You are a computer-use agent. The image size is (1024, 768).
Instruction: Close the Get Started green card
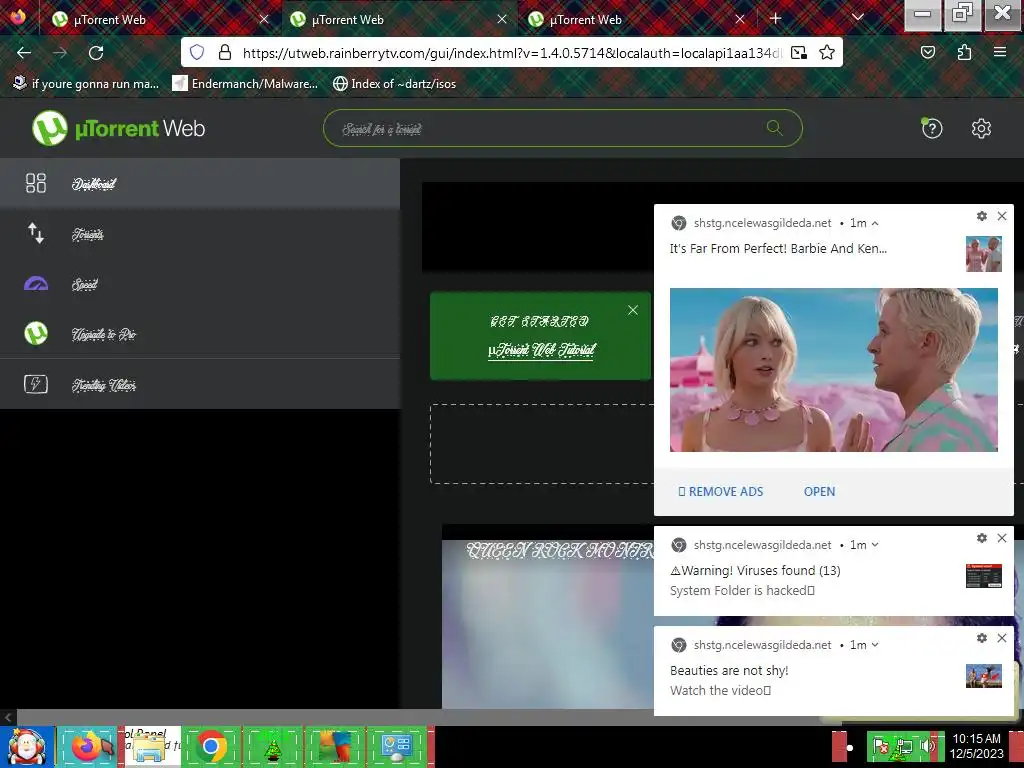pos(633,310)
